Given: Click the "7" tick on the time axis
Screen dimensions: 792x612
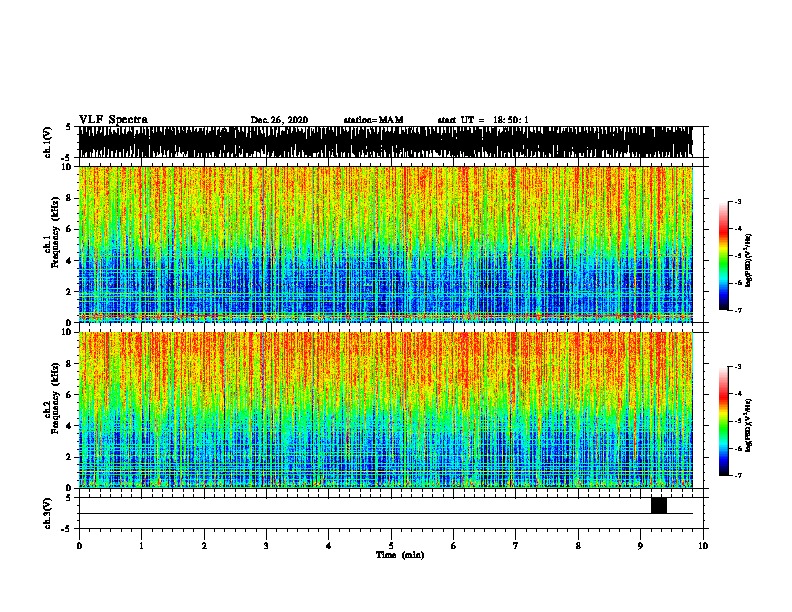Looking at the screenshot, I should coord(516,546).
